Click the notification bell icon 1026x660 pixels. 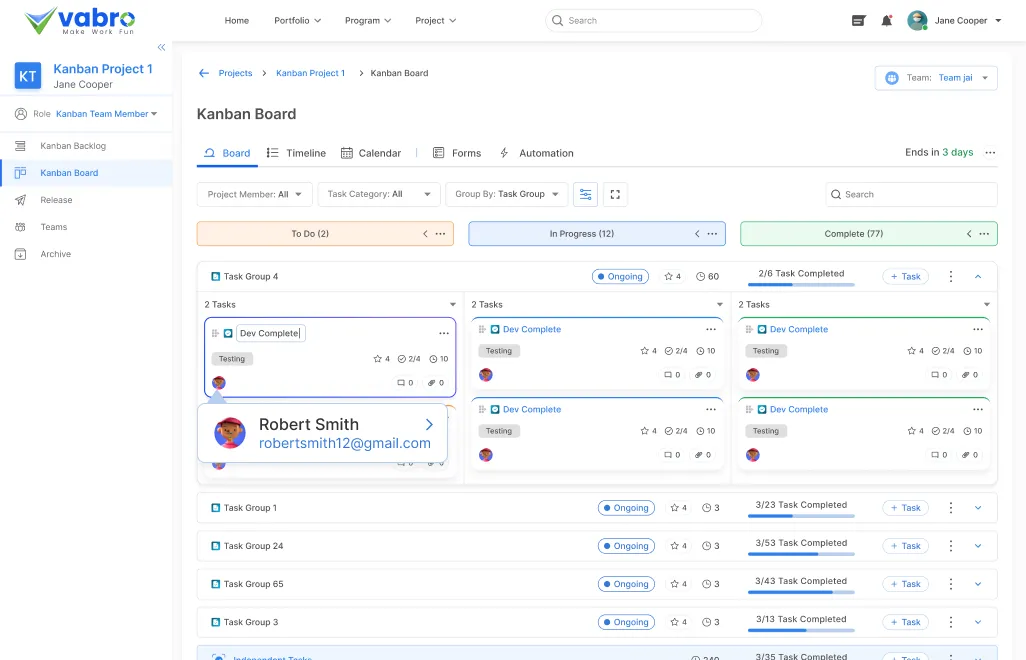886,20
